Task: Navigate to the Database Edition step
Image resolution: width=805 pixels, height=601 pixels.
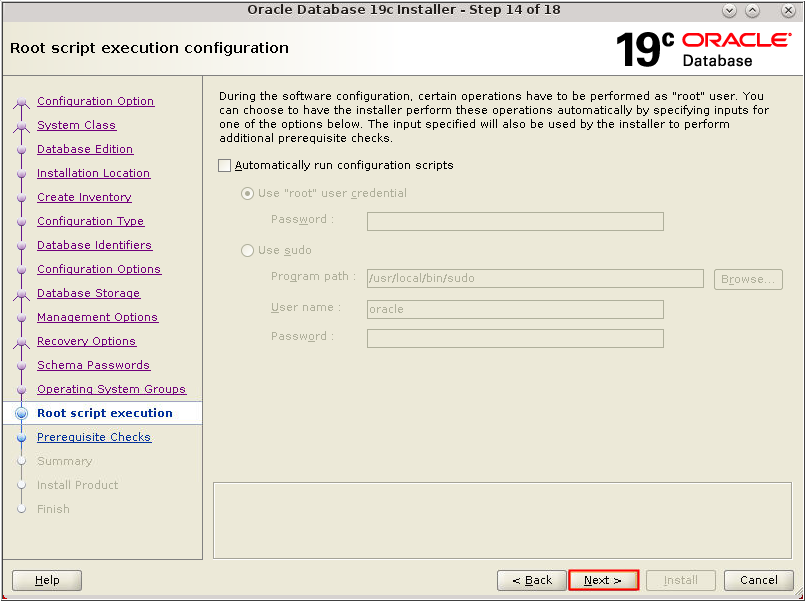Action: [x=85, y=148]
